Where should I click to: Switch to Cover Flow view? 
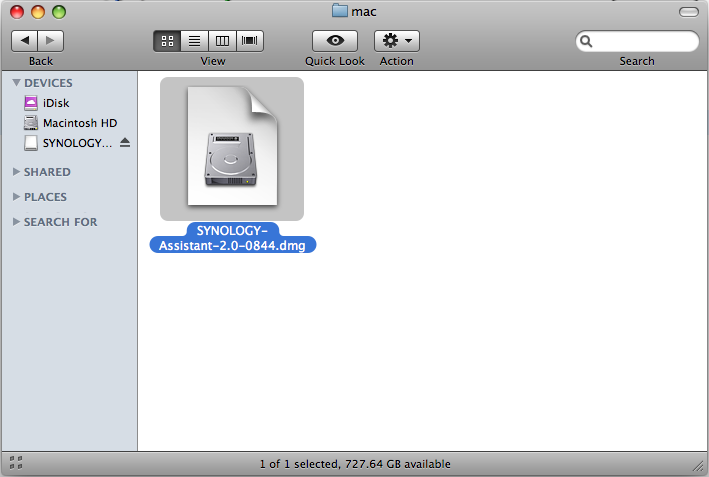pyautogui.click(x=250, y=41)
